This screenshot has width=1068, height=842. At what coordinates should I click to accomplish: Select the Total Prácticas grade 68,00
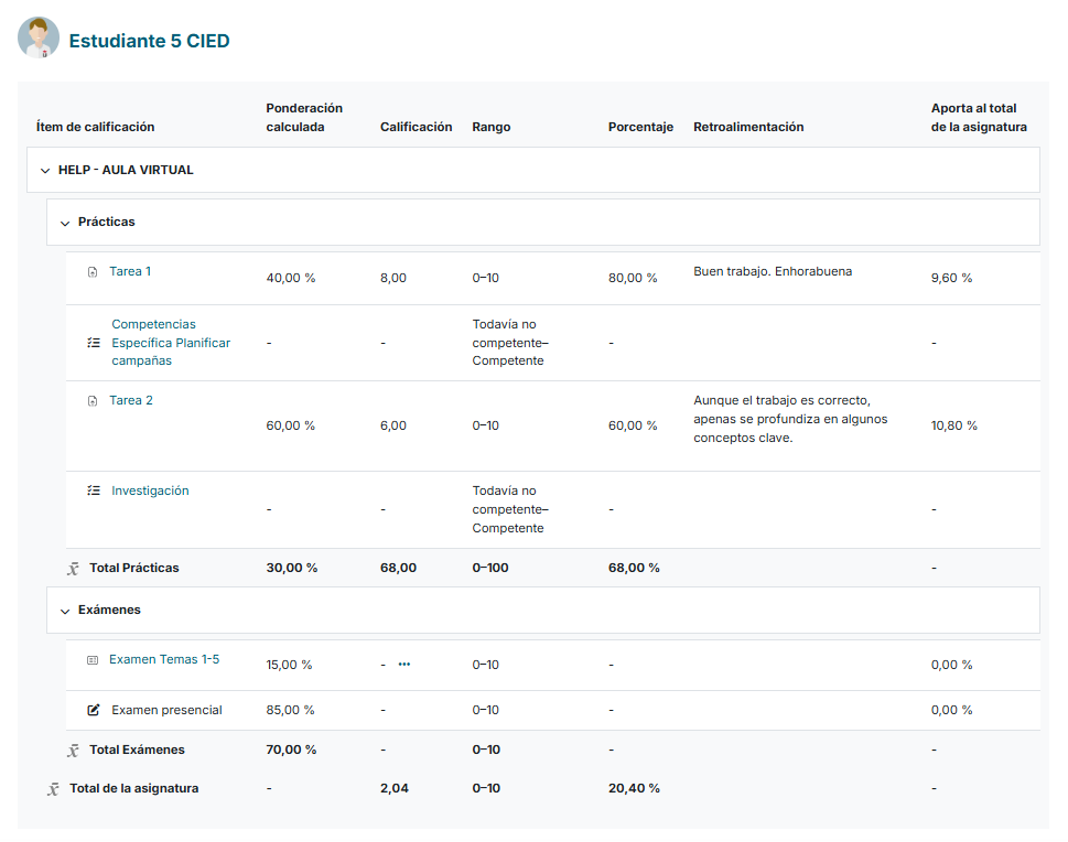pyautogui.click(x=398, y=567)
